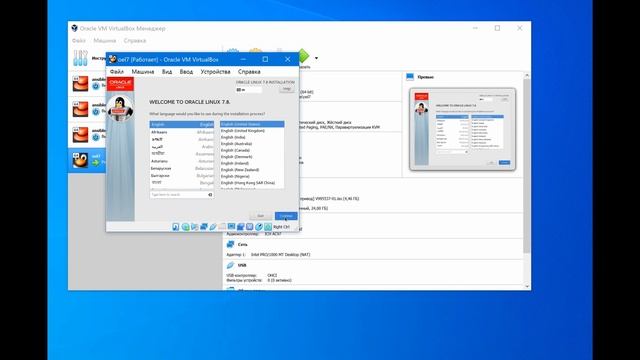This screenshot has height=360, width=640.
Task: Click the VirtualBox logo in Manager title bar
Action: (74, 28)
